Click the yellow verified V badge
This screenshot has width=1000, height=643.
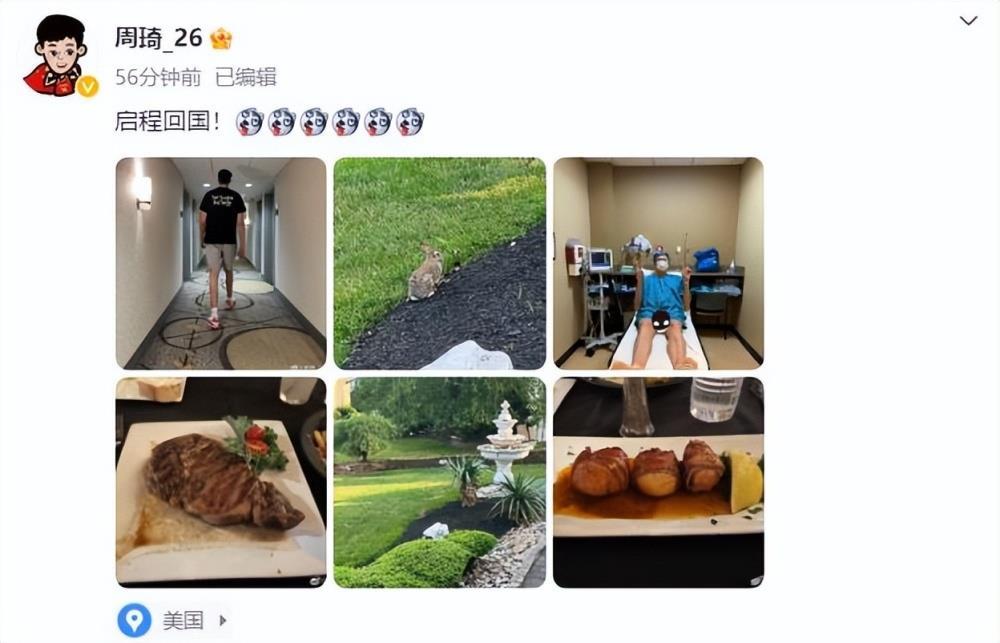click(x=87, y=86)
